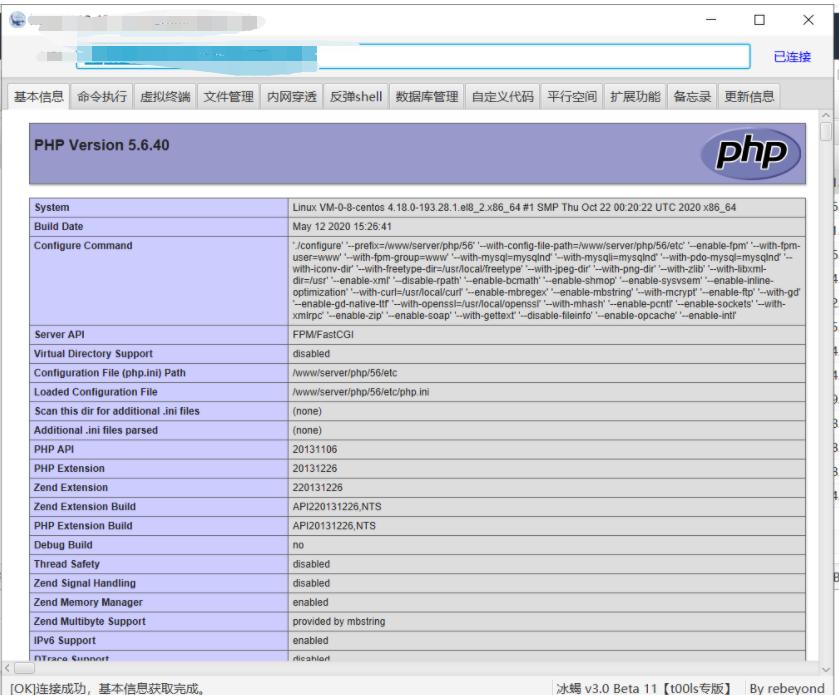The image size is (839, 695).
Task: Click the php logo in the header
Action: [x=751, y=153]
